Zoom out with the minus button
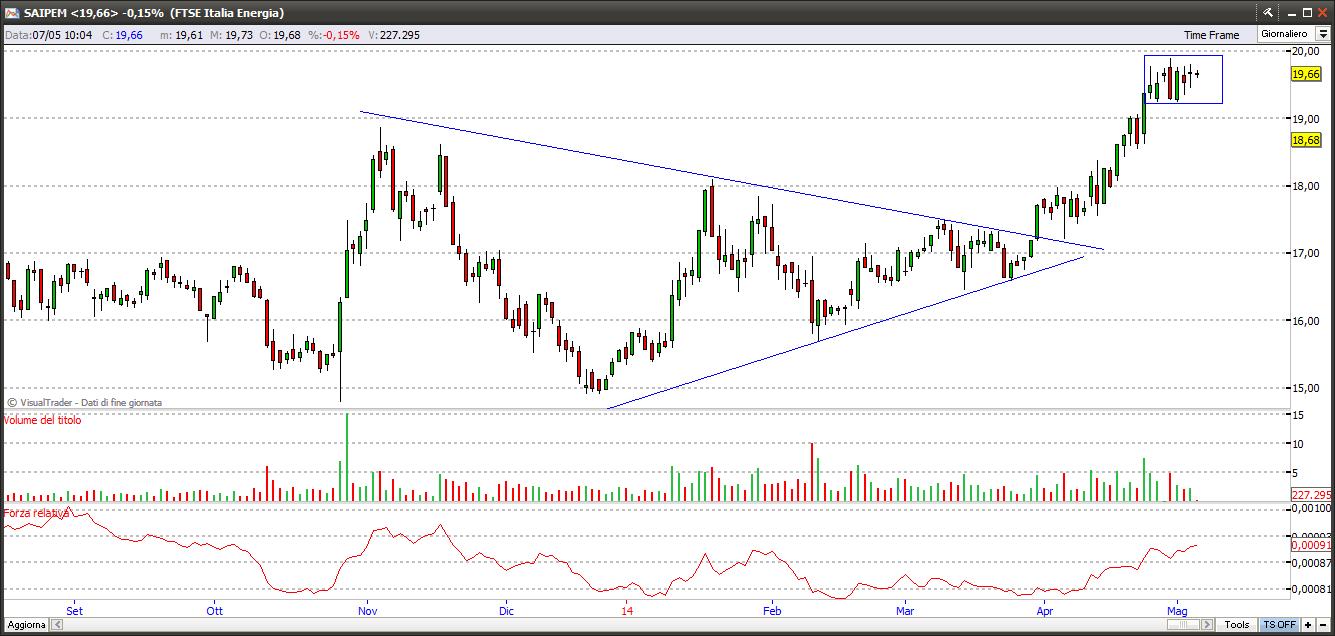Screen dimensions: 1335x636 (x=1324, y=625)
